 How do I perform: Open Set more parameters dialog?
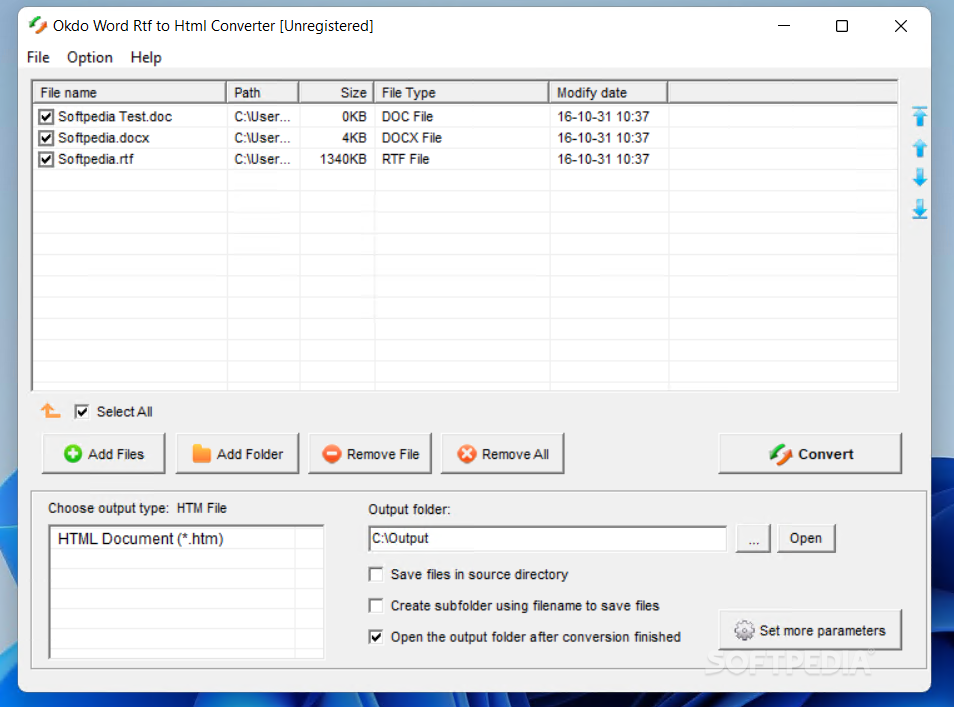point(810,630)
